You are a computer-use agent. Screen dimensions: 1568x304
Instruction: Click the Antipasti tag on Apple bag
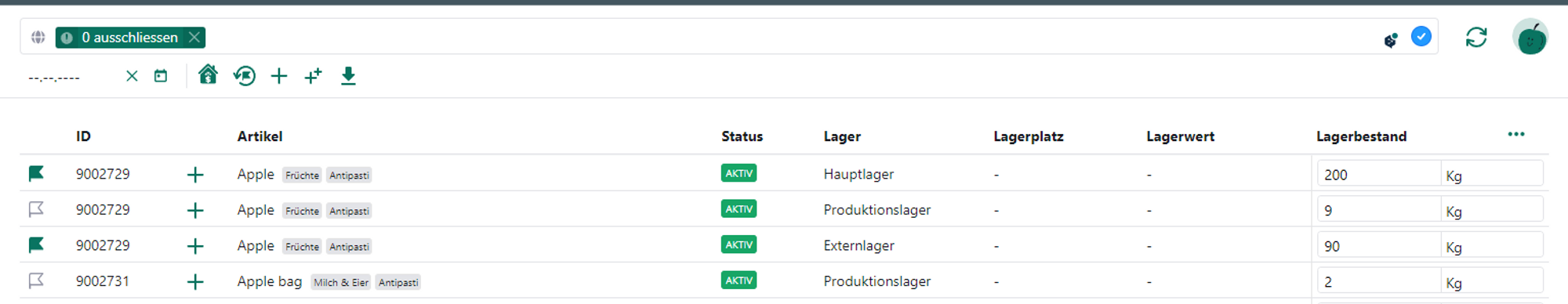point(398,283)
